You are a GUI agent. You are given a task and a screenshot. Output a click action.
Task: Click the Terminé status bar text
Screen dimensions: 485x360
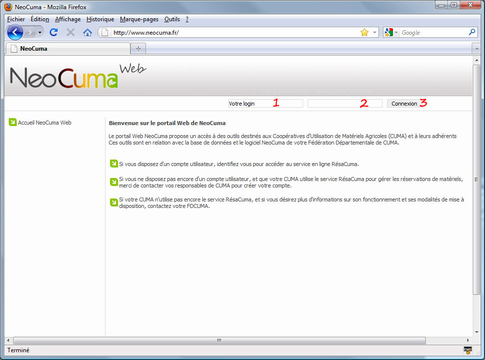pos(18,350)
